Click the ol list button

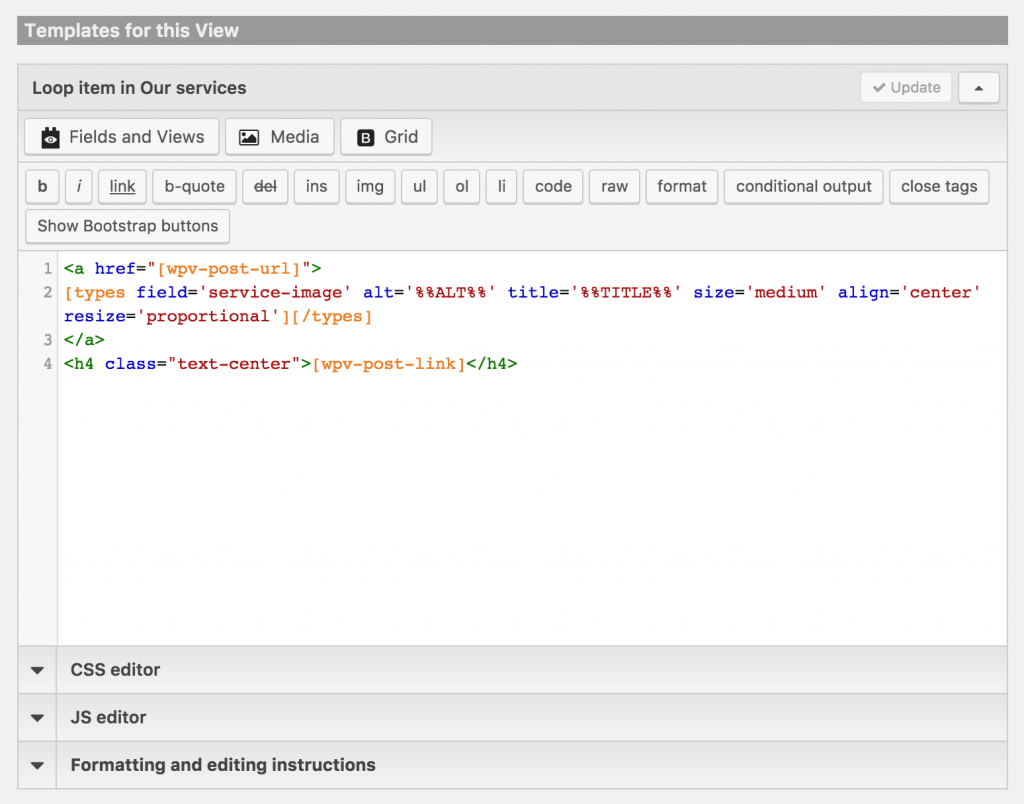click(x=462, y=187)
